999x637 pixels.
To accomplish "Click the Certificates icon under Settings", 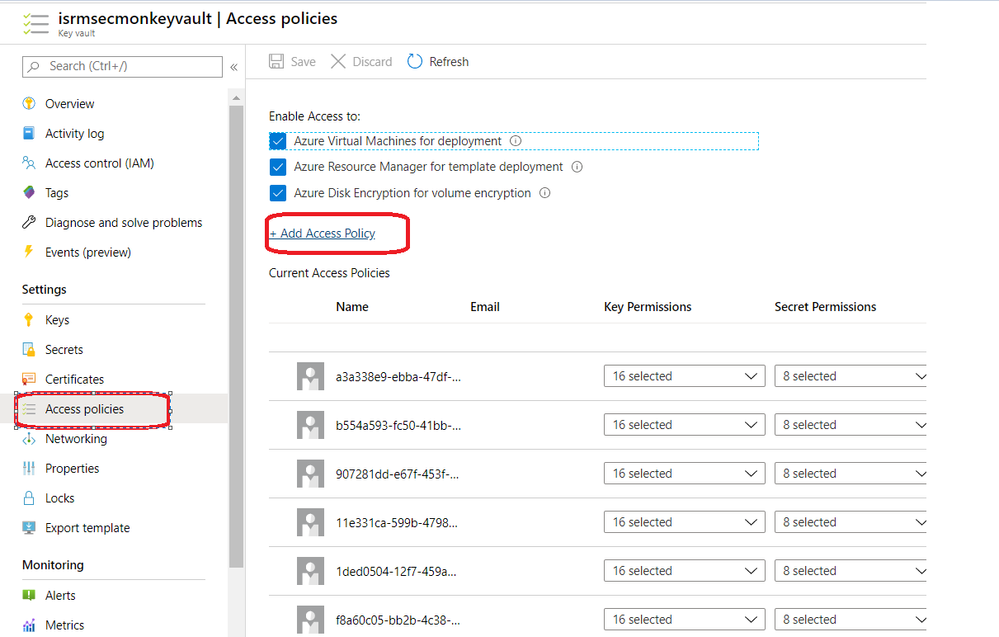I will 29,379.
